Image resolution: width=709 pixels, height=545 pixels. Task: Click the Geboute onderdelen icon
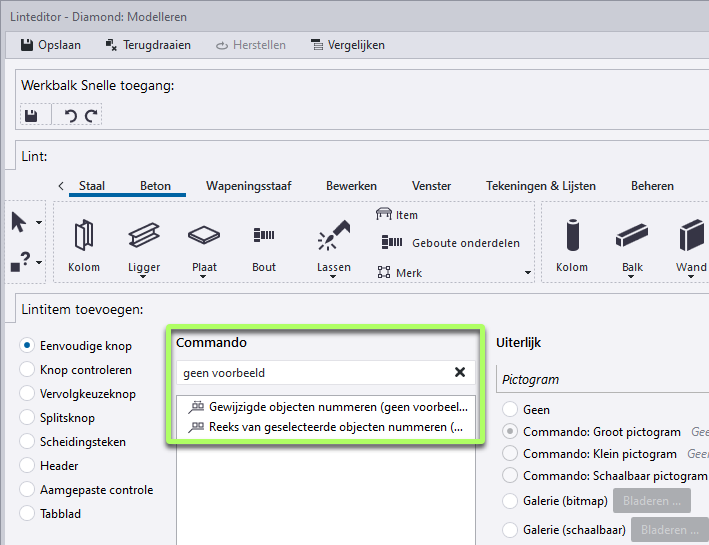pos(391,243)
